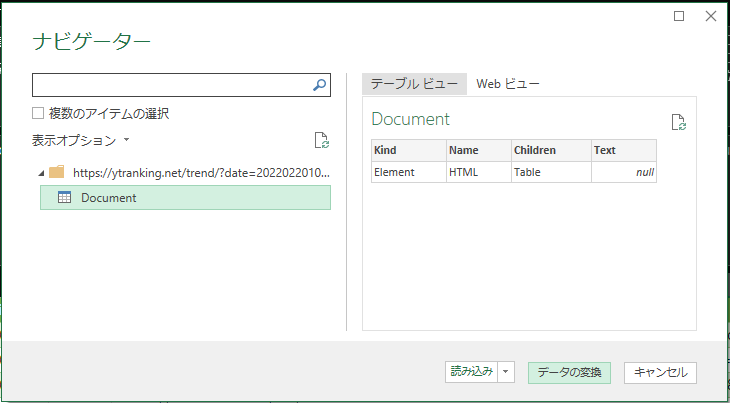
Task: Click the 読み込み load button
Action: point(471,372)
